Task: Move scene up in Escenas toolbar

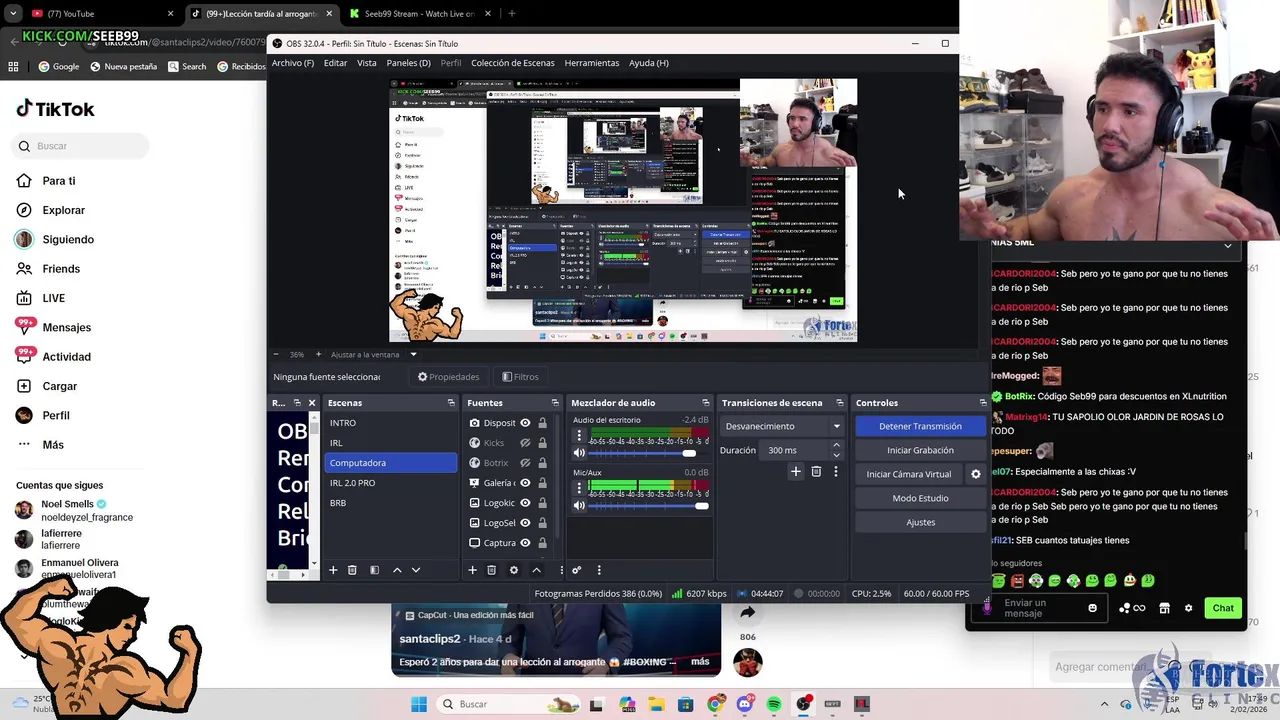Action: pyautogui.click(x=397, y=570)
